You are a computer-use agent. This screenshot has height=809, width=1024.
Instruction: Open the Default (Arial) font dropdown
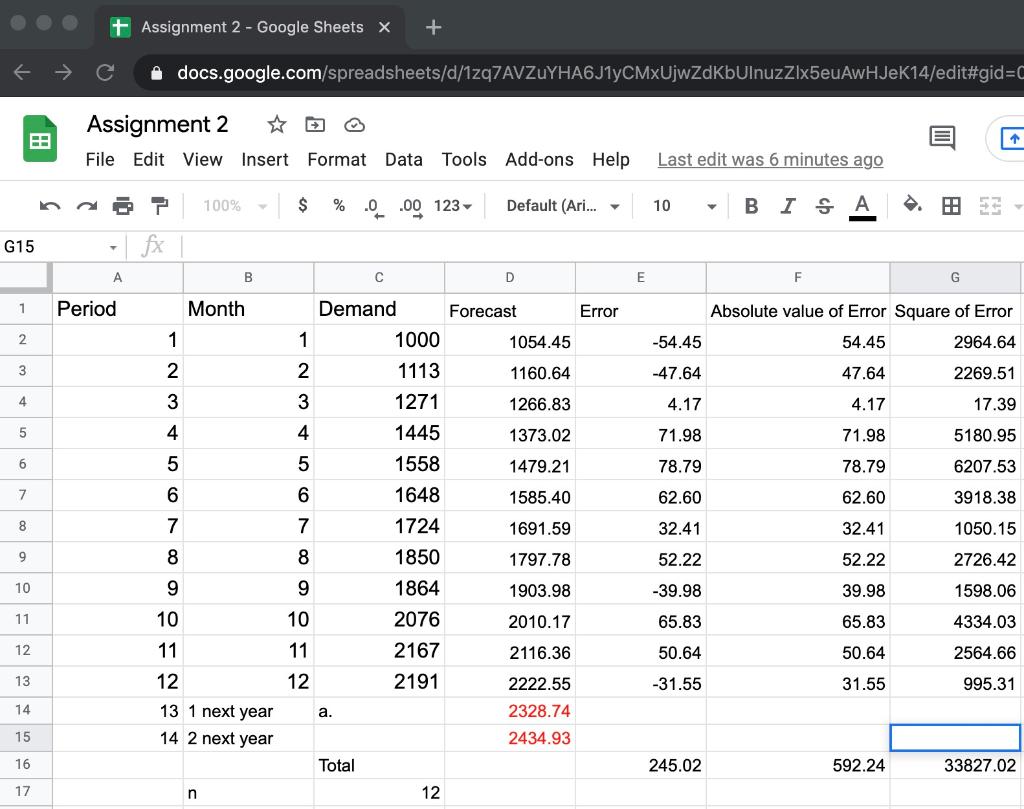click(562, 206)
